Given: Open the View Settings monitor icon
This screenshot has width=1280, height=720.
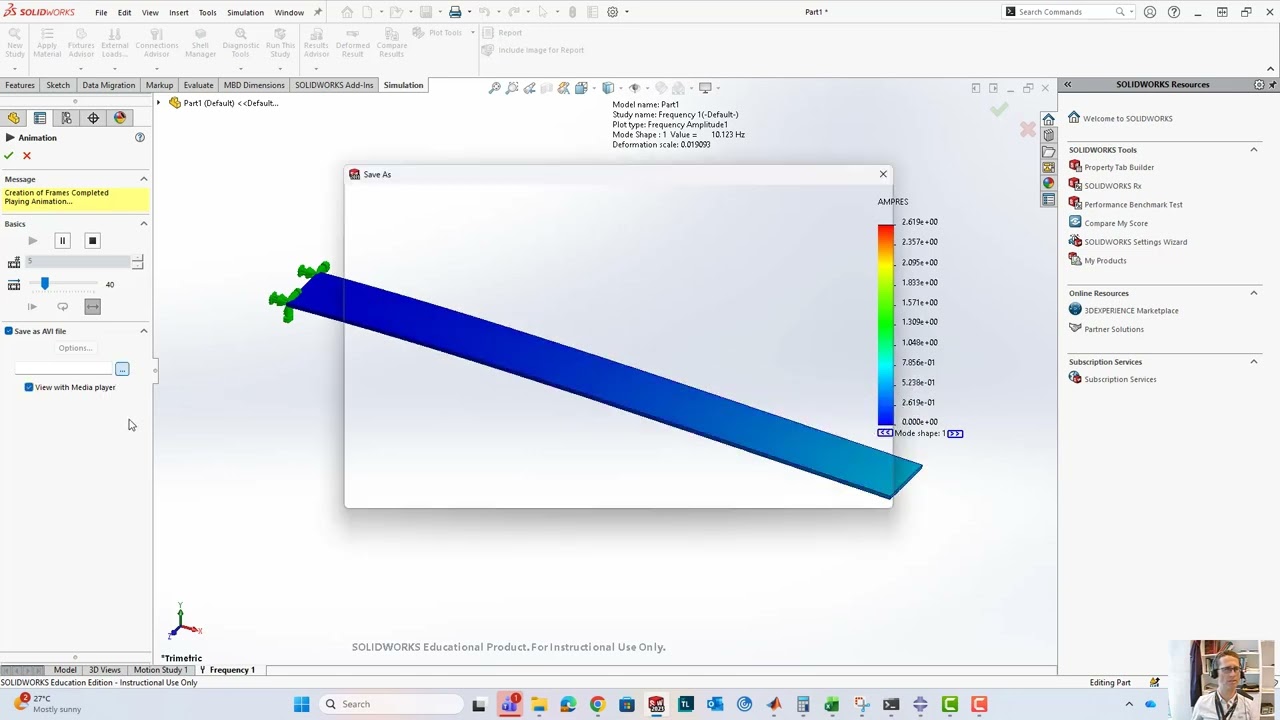Looking at the screenshot, I should coord(707,88).
